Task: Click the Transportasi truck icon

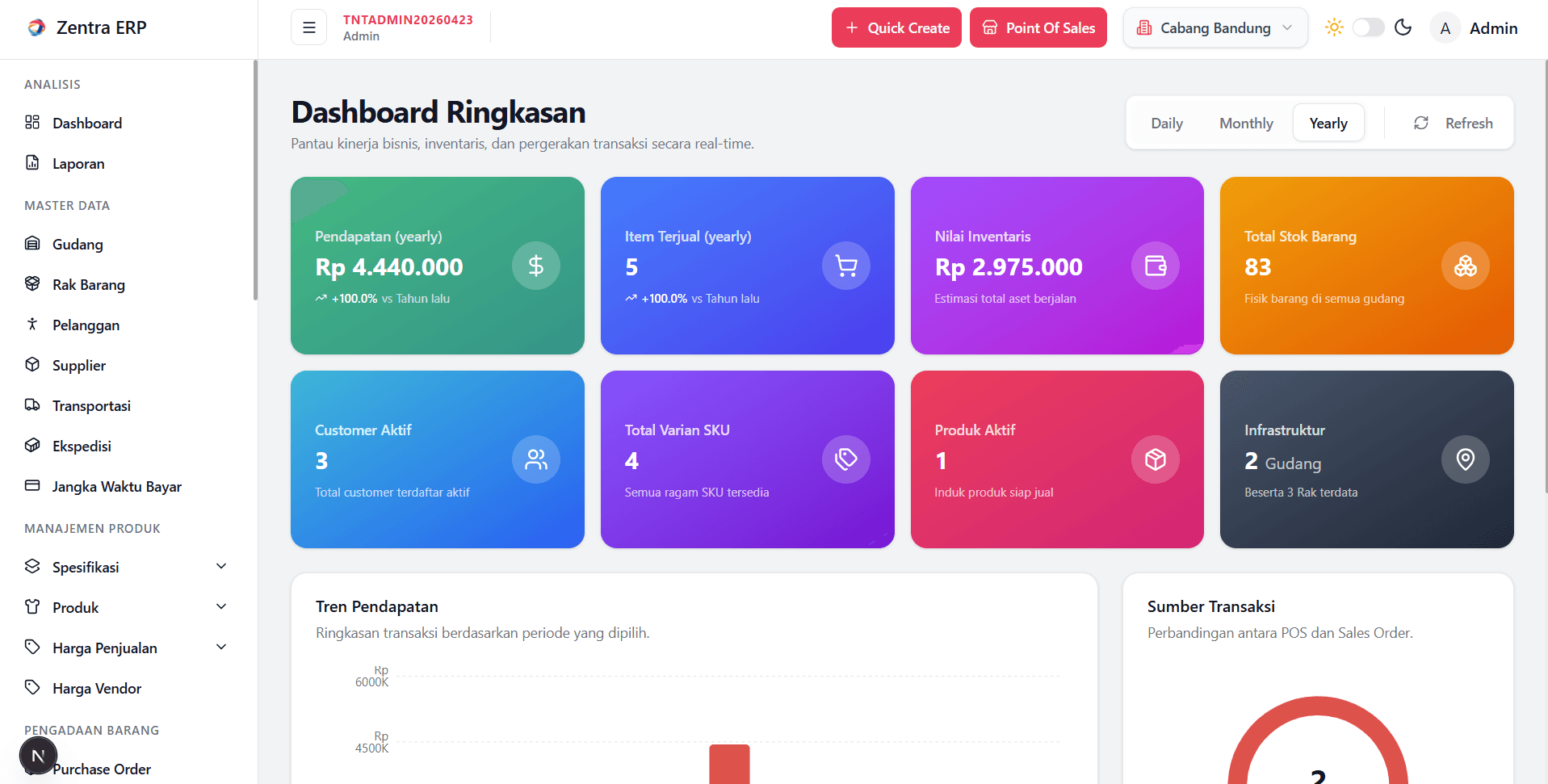Action: [x=32, y=405]
